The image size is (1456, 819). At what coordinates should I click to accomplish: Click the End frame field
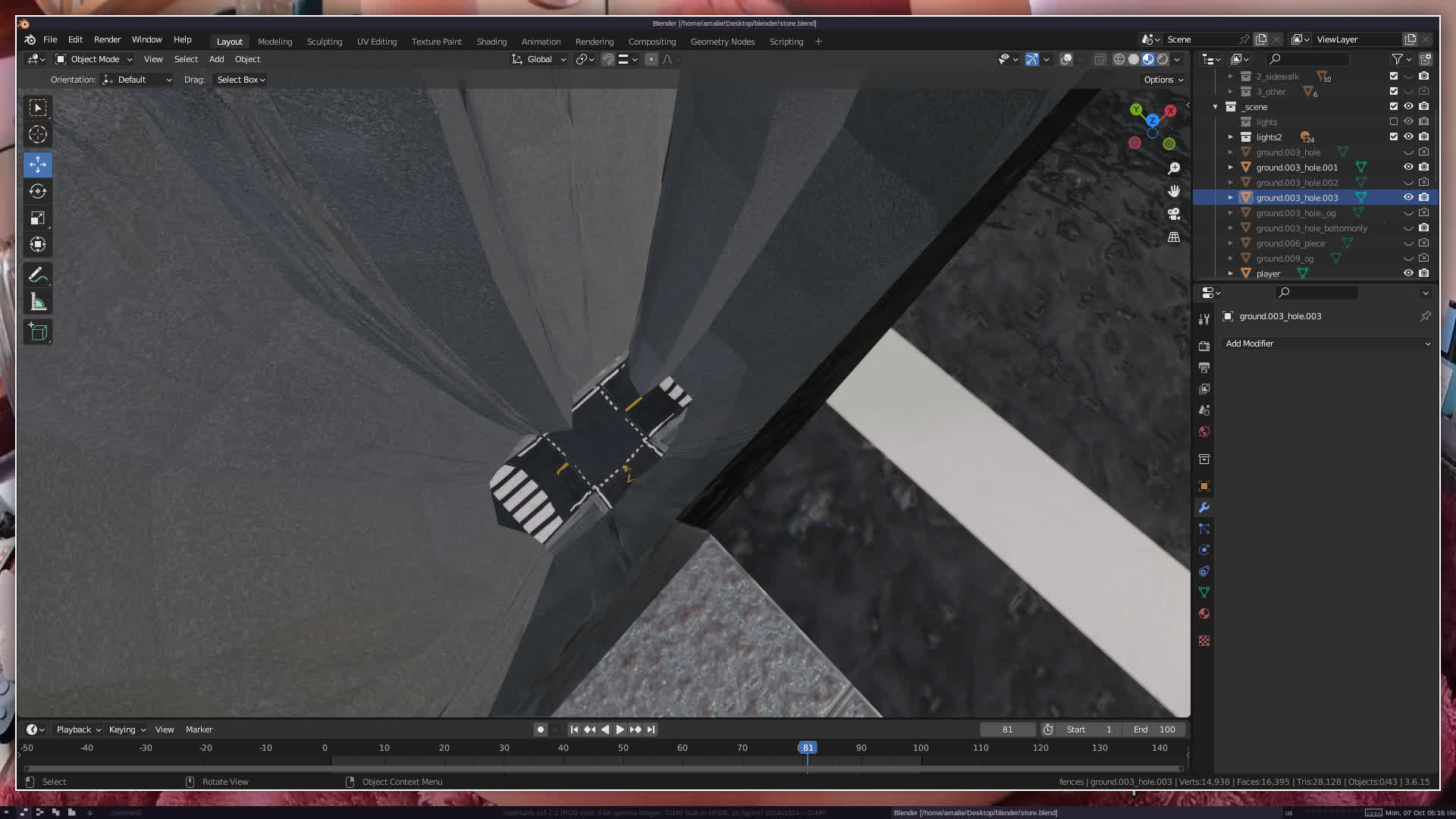pyautogui.click(x=1154, y=730)
